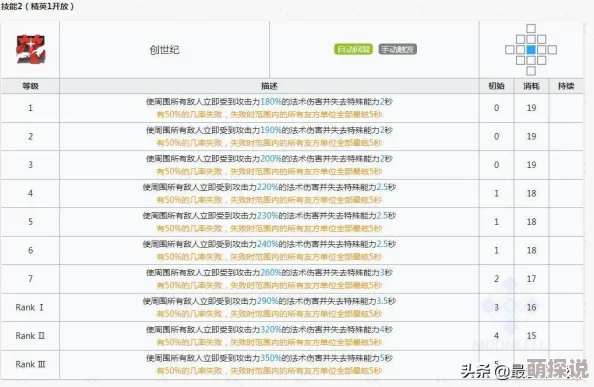Click initial value 2 in level 7 row
This screenshot has height=387, width=594.
(496, 279)
